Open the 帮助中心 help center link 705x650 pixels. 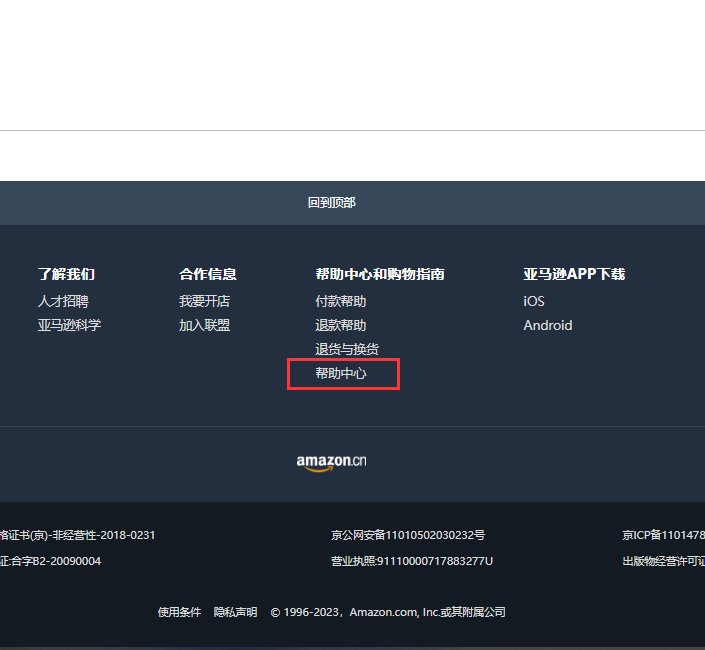341,373
